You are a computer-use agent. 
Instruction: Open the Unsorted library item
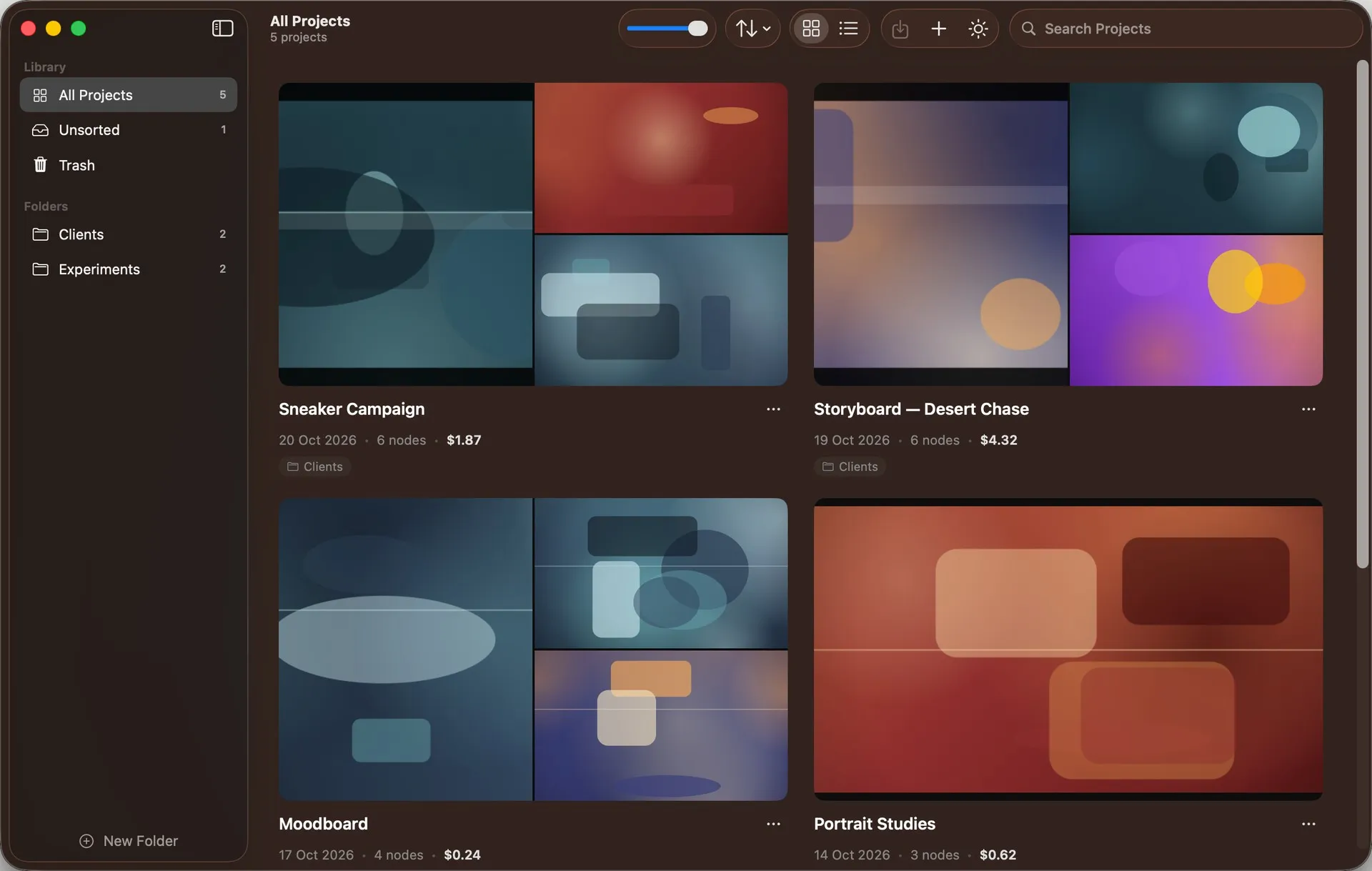pyautogui.click(x=129, y=130)
